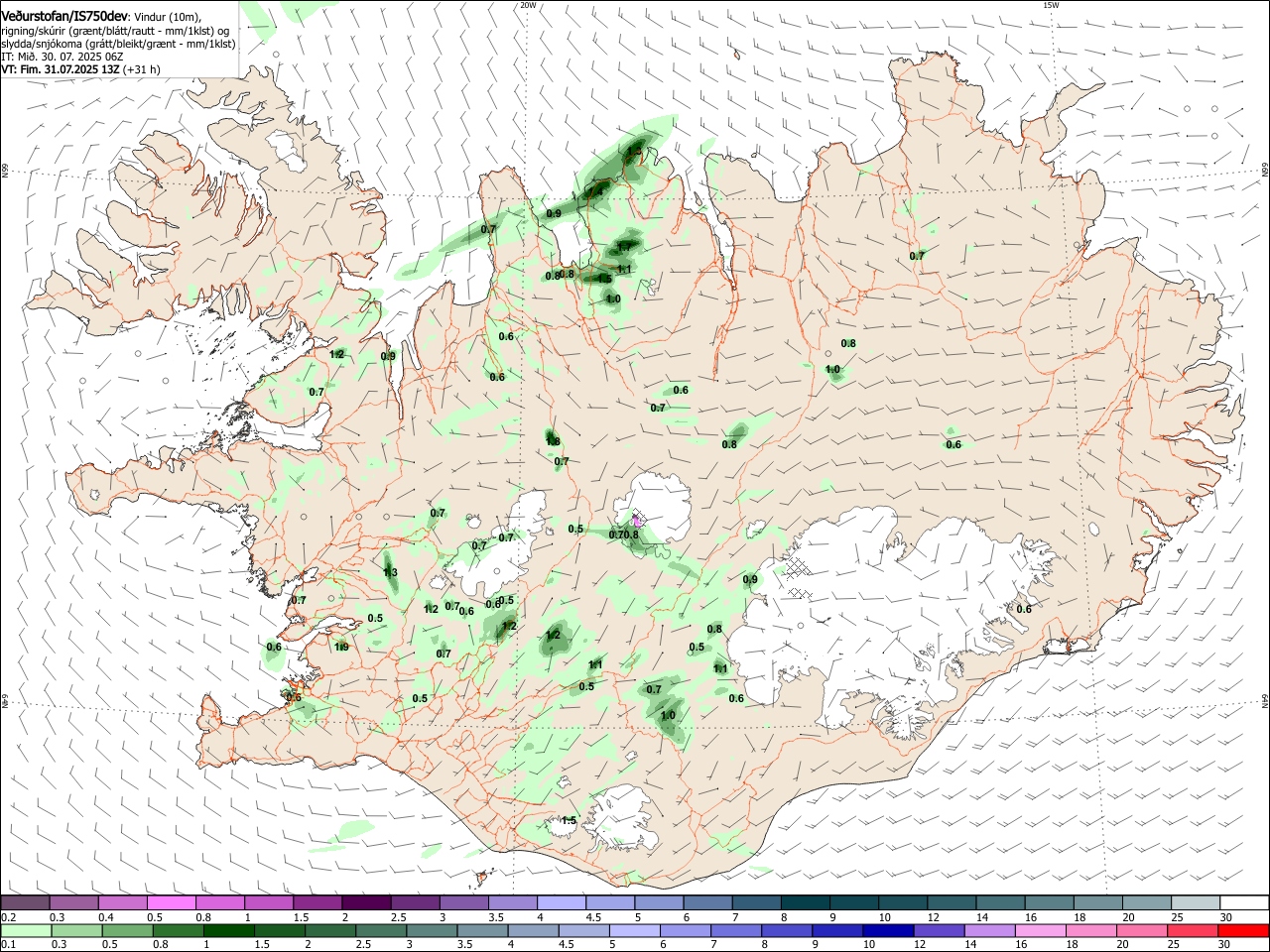Click the rain legend swatch labeled 9

[837, 931]
